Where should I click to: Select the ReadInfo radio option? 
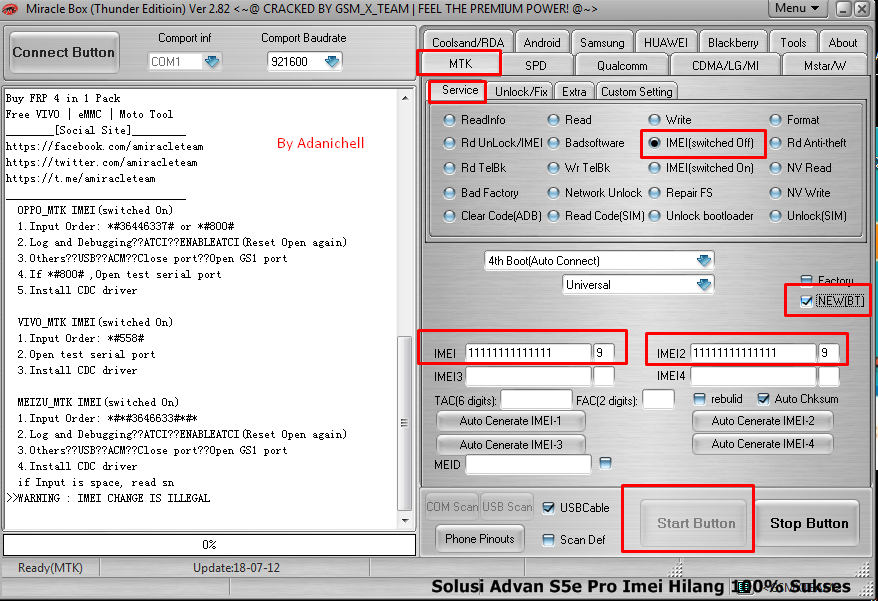449,120
